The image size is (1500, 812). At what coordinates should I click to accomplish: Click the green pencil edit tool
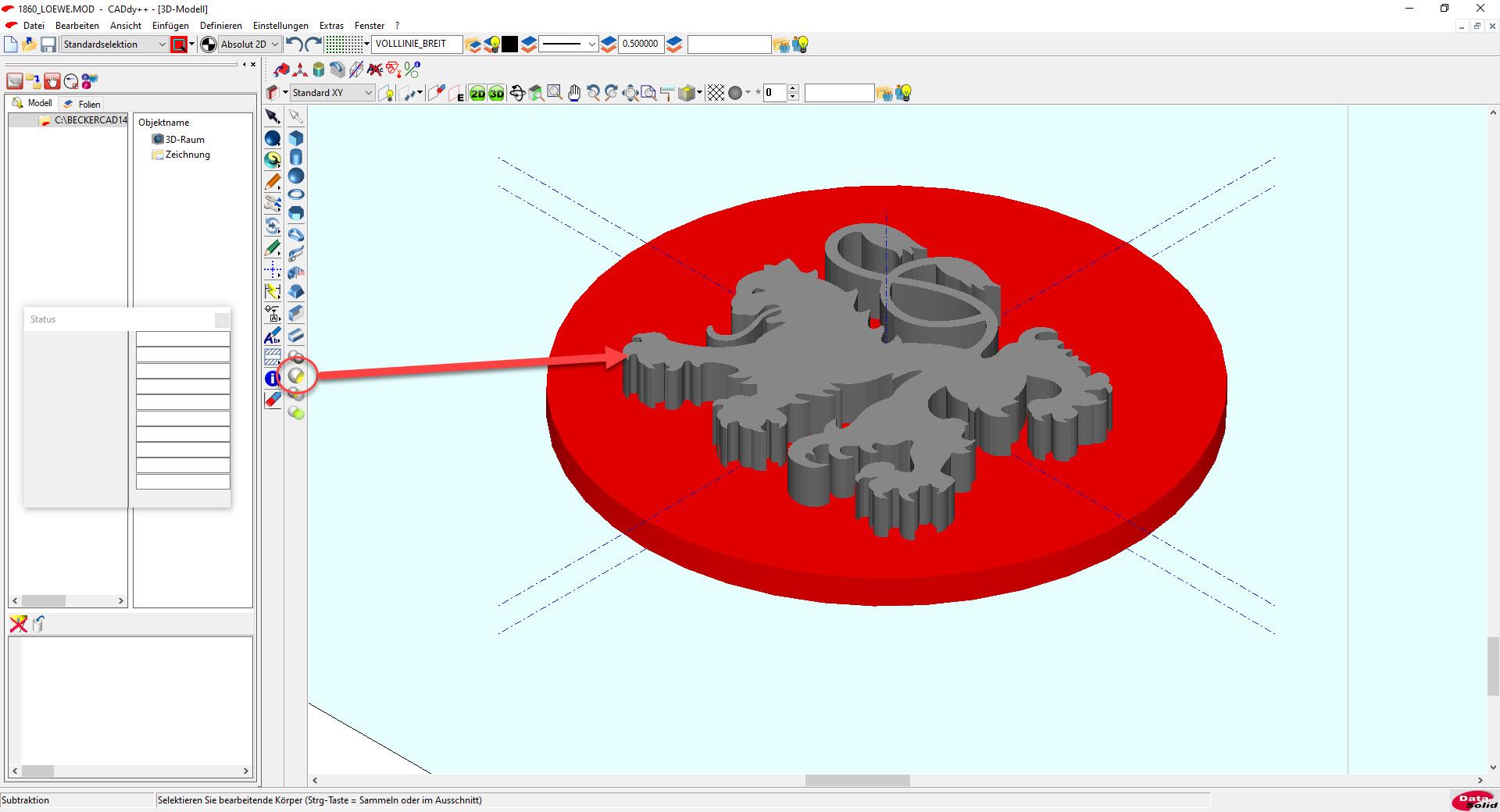tap(273, 249)
